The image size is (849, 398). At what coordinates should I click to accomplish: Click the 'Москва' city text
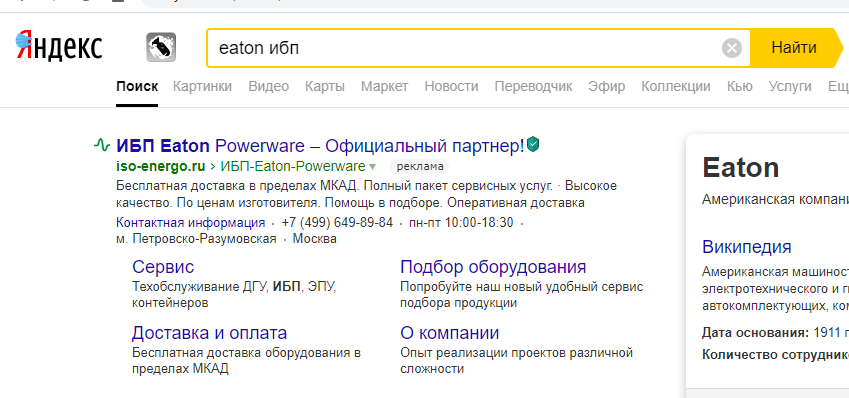tap(315, 239)
